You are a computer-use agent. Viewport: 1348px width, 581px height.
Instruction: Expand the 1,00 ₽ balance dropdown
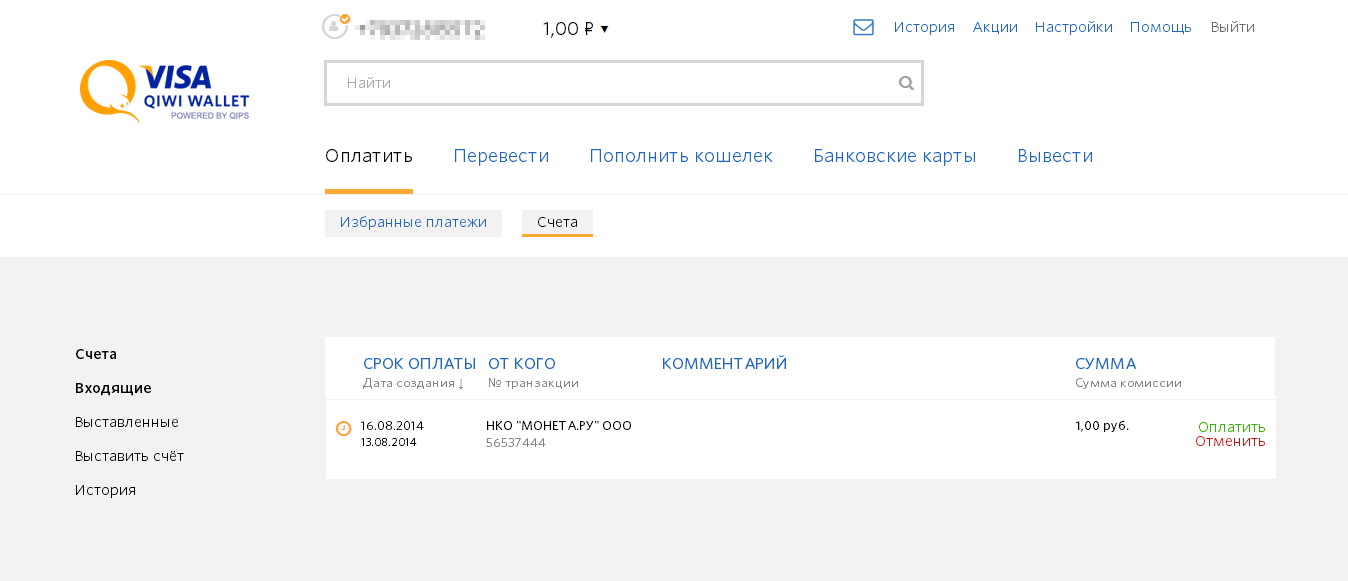point(575,29)
